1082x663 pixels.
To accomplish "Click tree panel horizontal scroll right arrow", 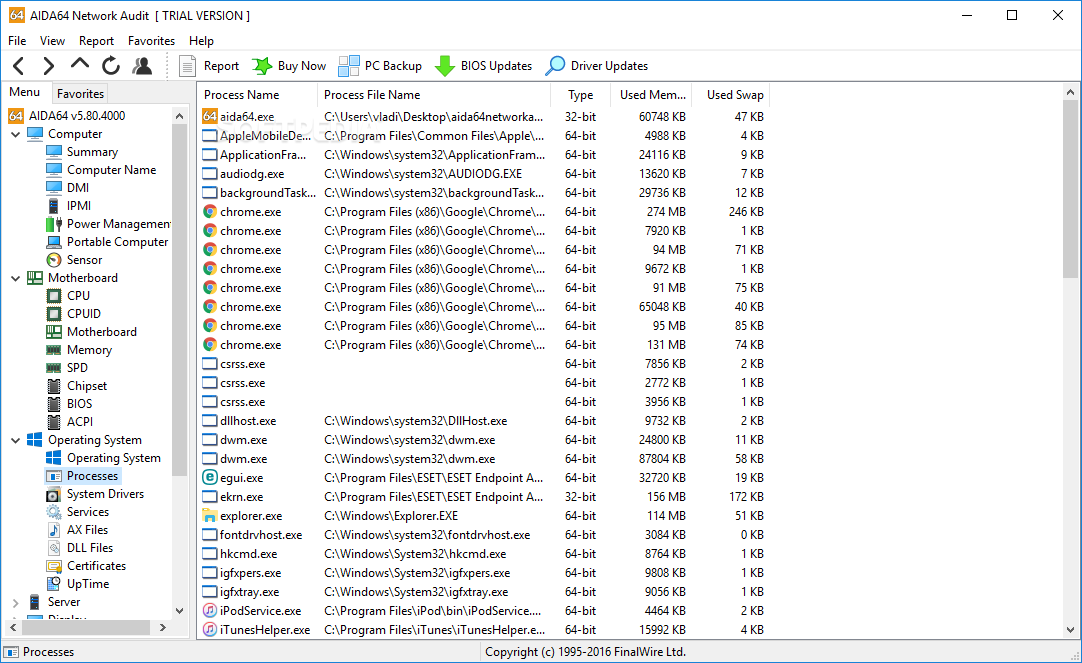I will 163,627.
